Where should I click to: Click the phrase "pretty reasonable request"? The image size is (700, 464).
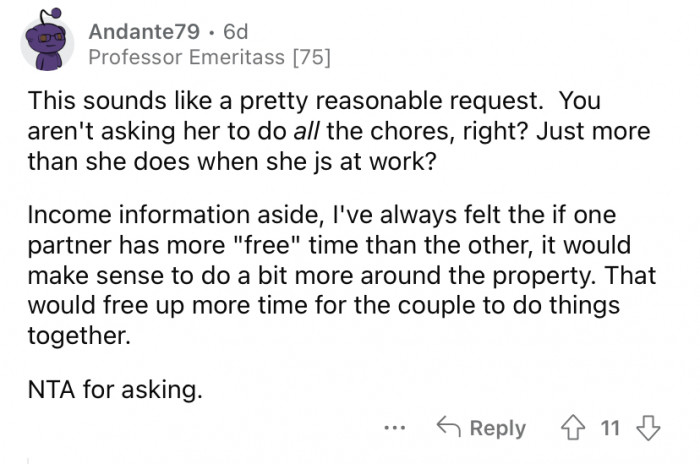(x=356, y=102)
